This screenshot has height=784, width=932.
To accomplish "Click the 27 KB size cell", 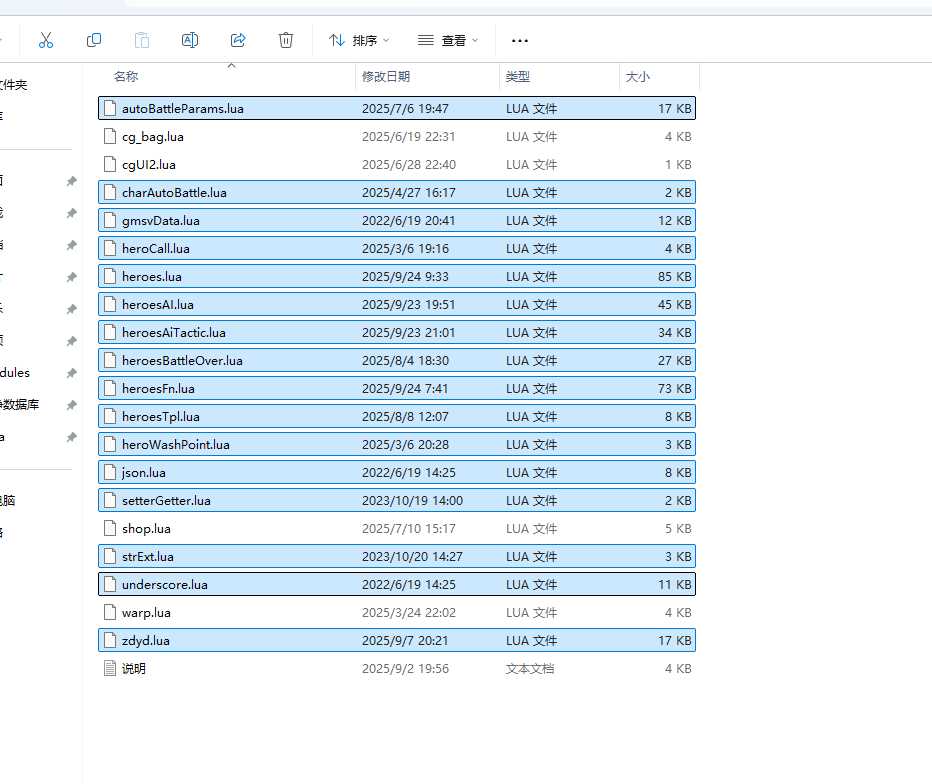I will 674,360.
